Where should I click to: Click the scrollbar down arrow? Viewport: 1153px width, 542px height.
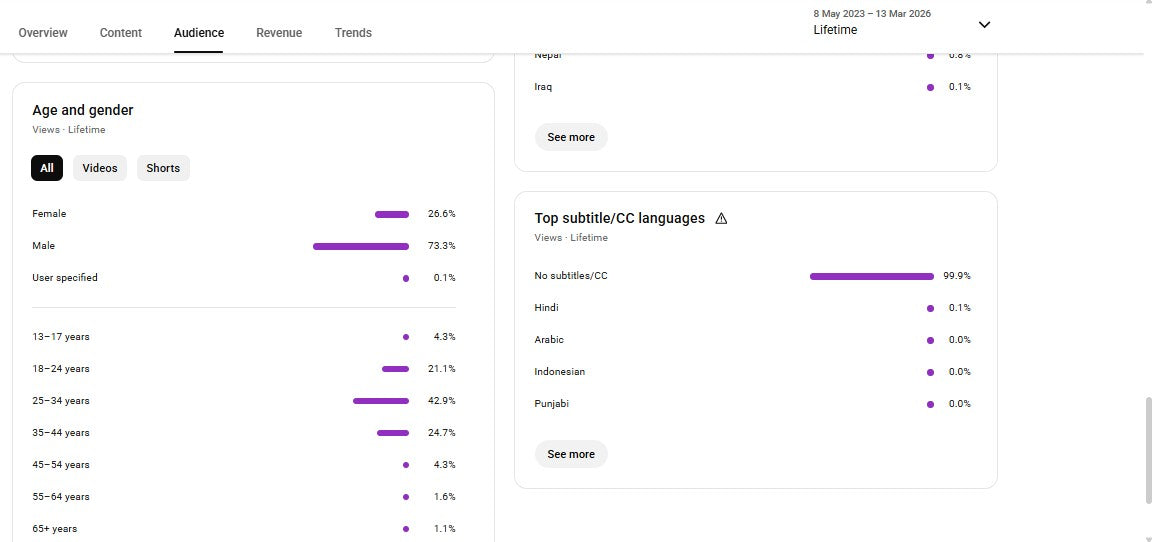1146,537
